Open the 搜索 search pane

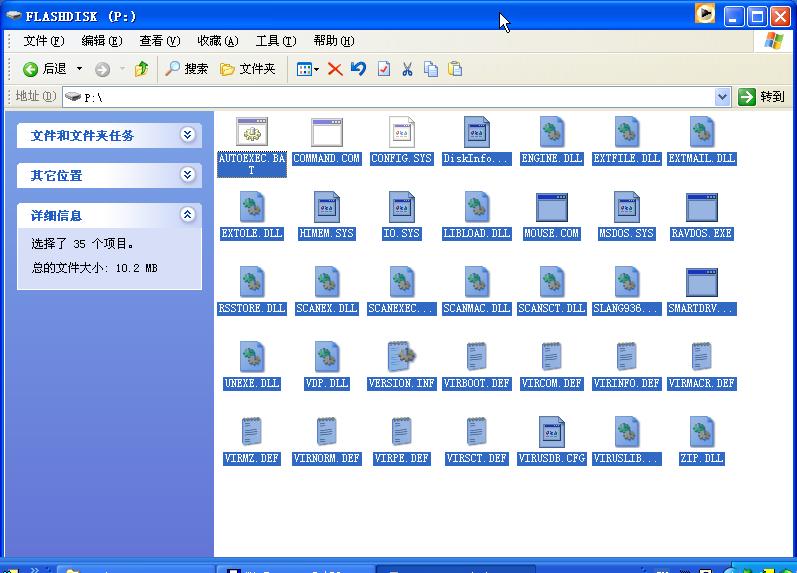(187, 69)
